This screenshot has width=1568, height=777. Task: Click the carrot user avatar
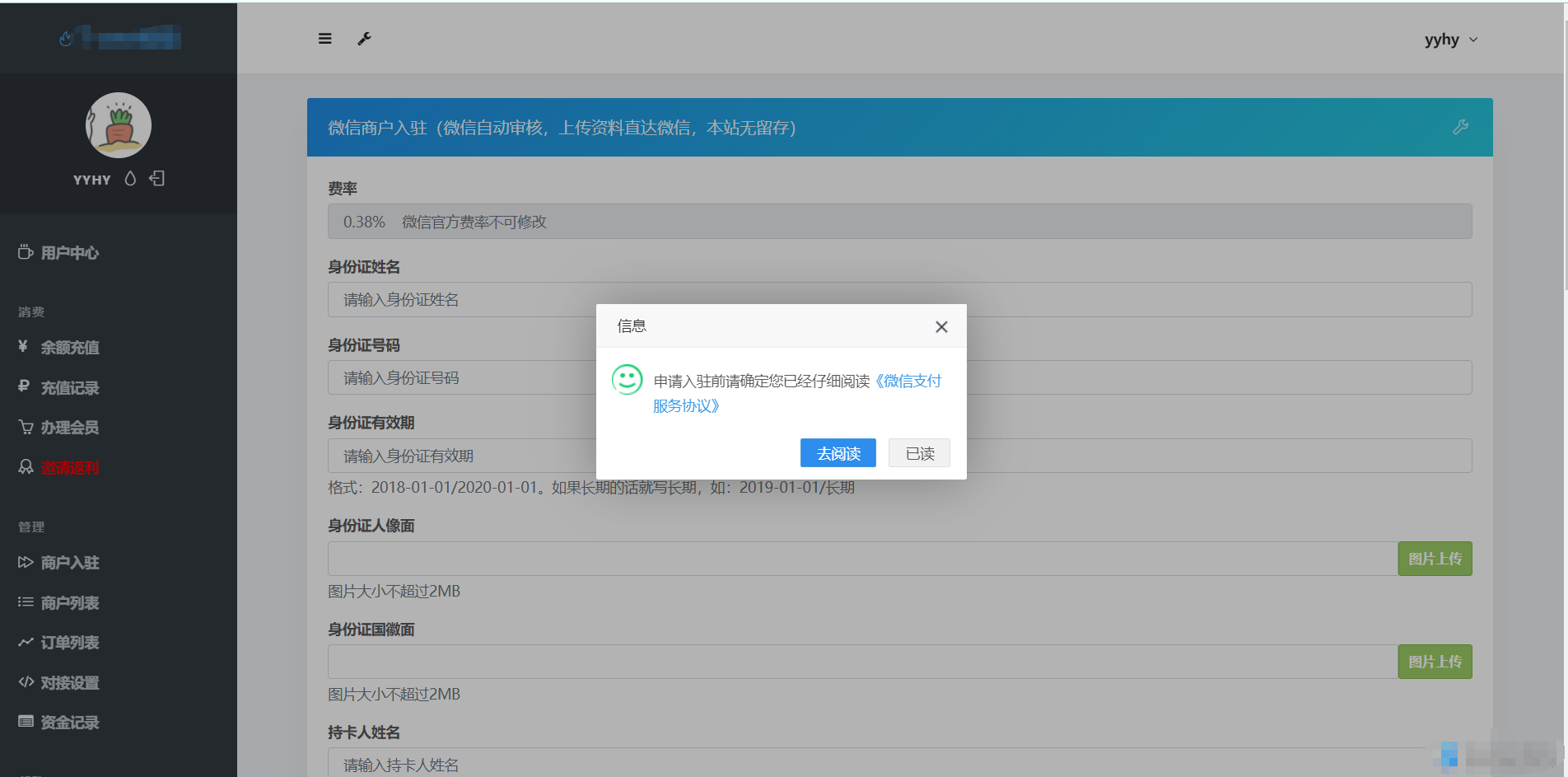click(119, 125)
